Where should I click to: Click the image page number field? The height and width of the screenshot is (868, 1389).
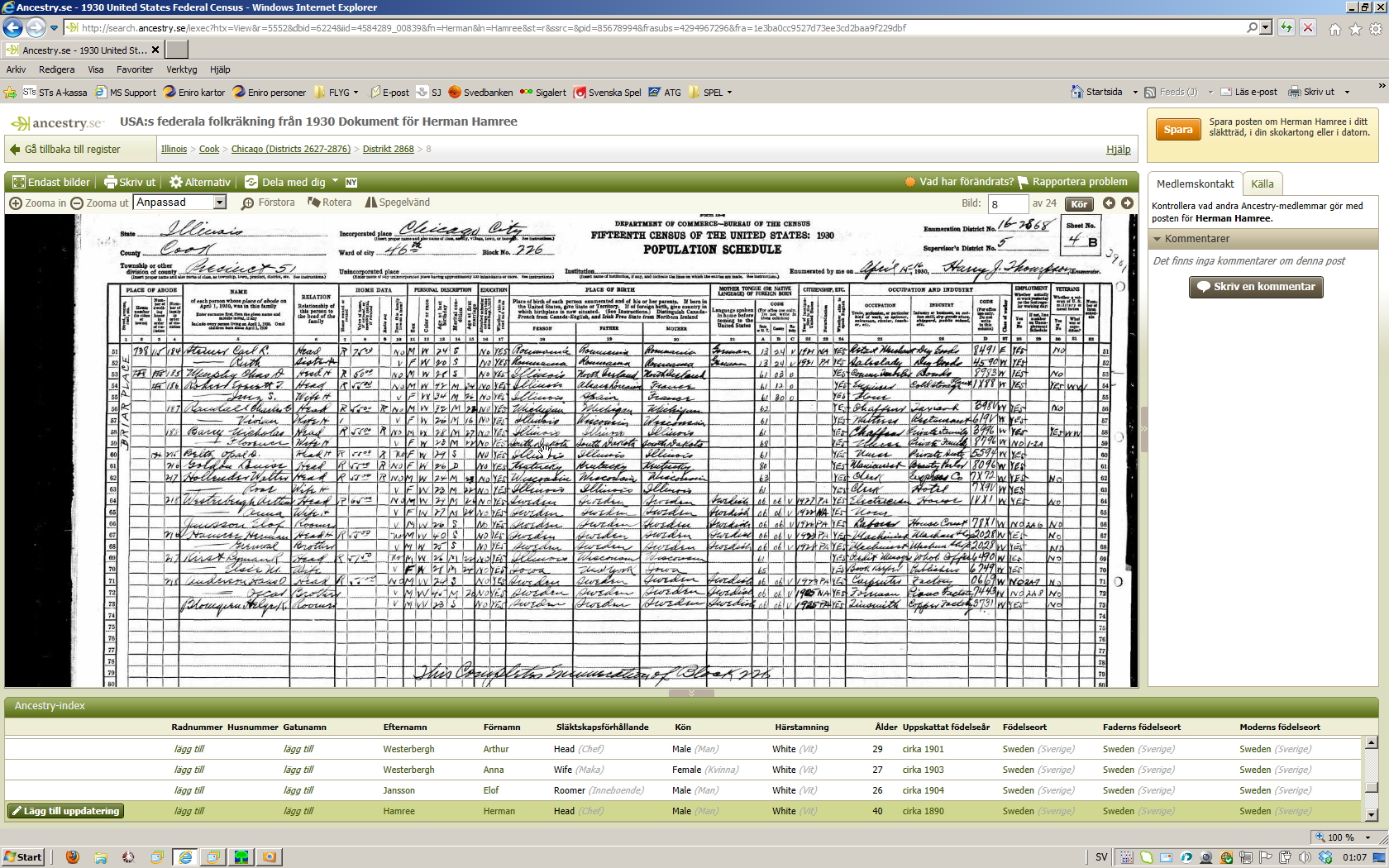[1007, 203]
